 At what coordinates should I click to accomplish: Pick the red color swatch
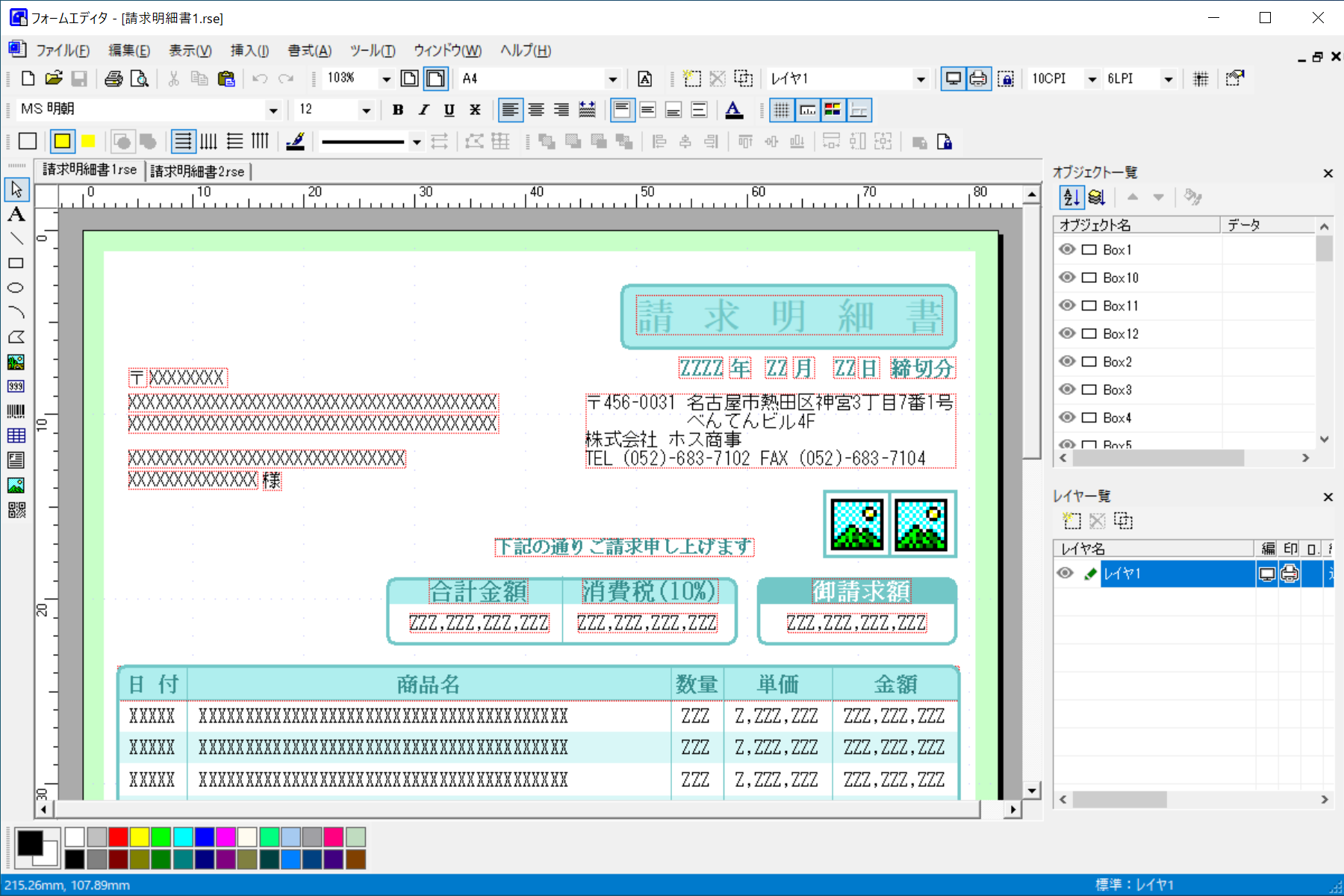(x=118, y=837)
